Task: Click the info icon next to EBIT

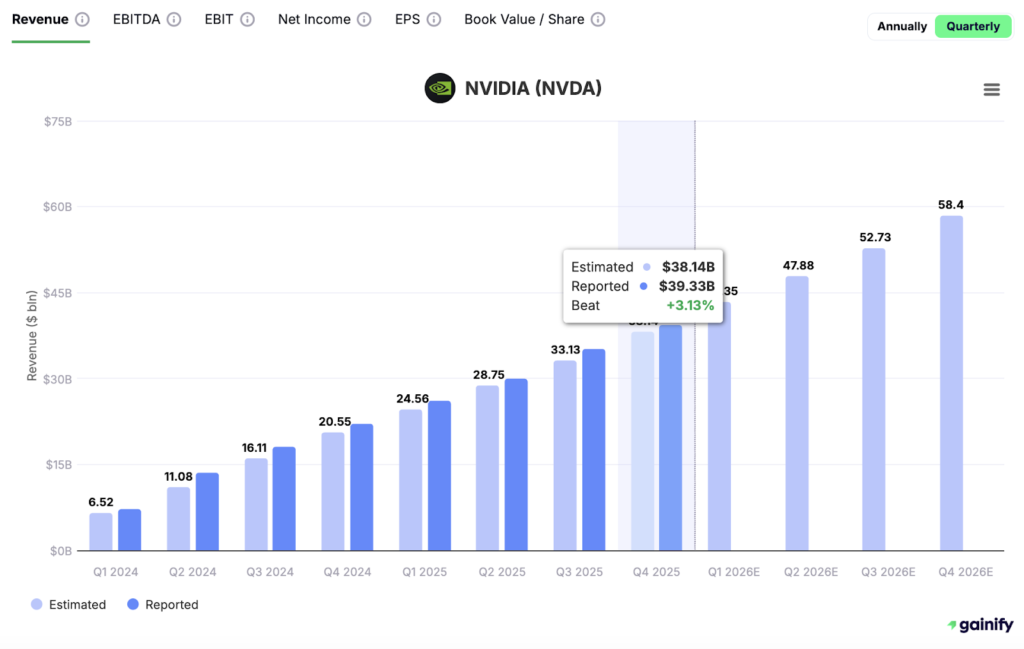Action: click(247, 20)
